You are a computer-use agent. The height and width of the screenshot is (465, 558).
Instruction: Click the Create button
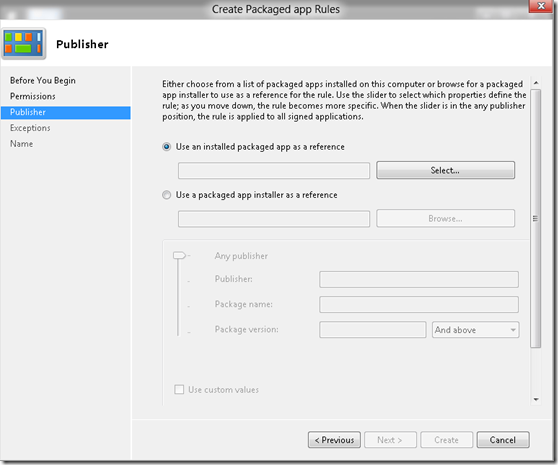446,440
